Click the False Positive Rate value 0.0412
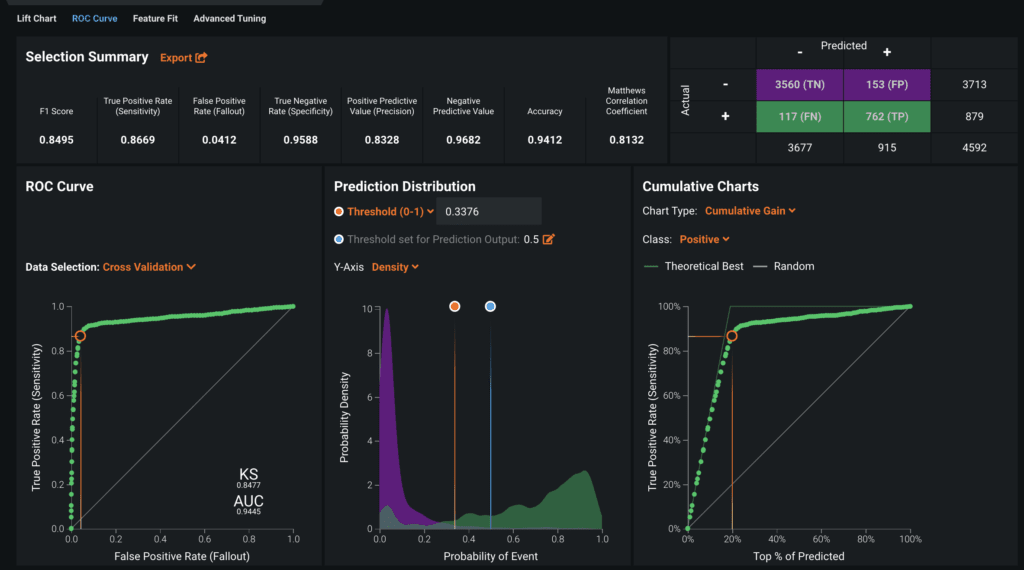Viewport: 1024px width, 570px height. (219, 140)
